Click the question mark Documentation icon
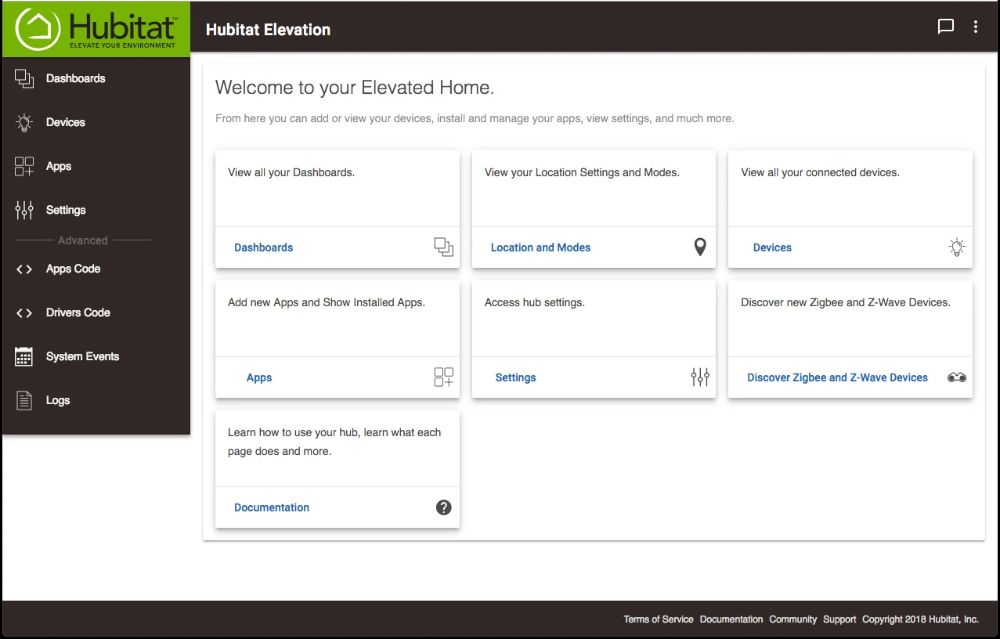 [444, 507]
